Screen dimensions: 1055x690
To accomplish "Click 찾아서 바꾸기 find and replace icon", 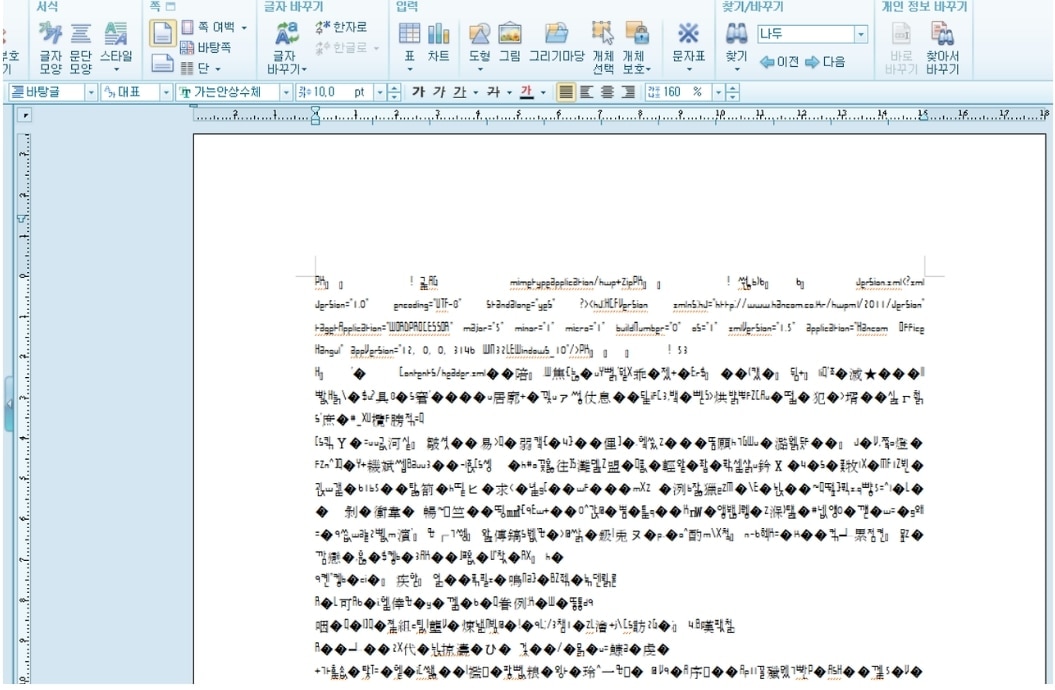I will [942, 48].
